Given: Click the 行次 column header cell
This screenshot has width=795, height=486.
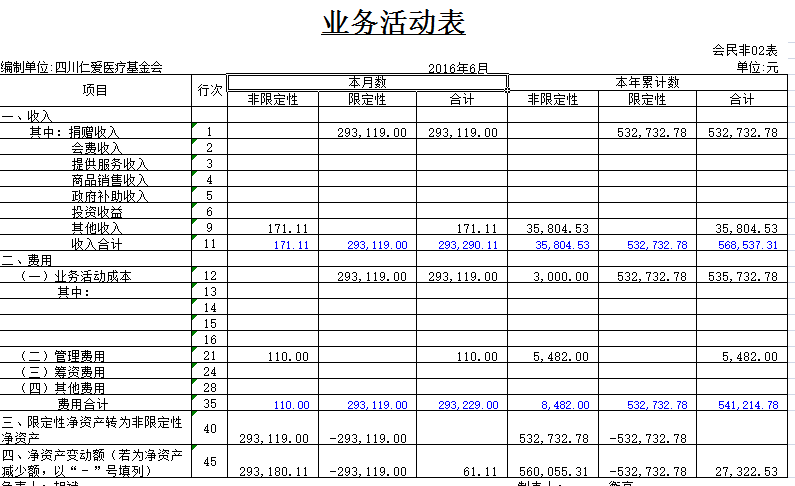Looking at the screenshot, I should tap(209, 90).
